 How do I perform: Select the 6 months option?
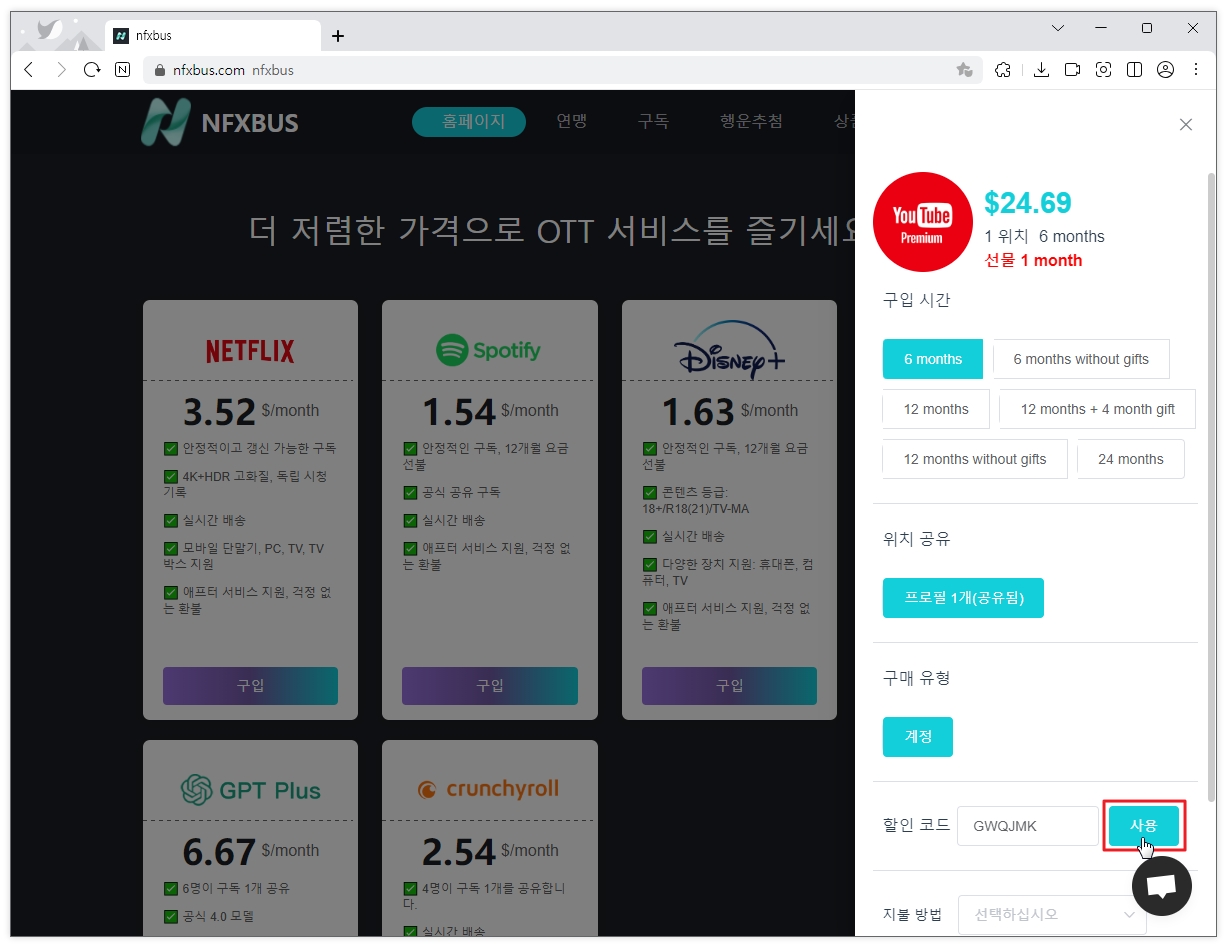tap(933, 359)
